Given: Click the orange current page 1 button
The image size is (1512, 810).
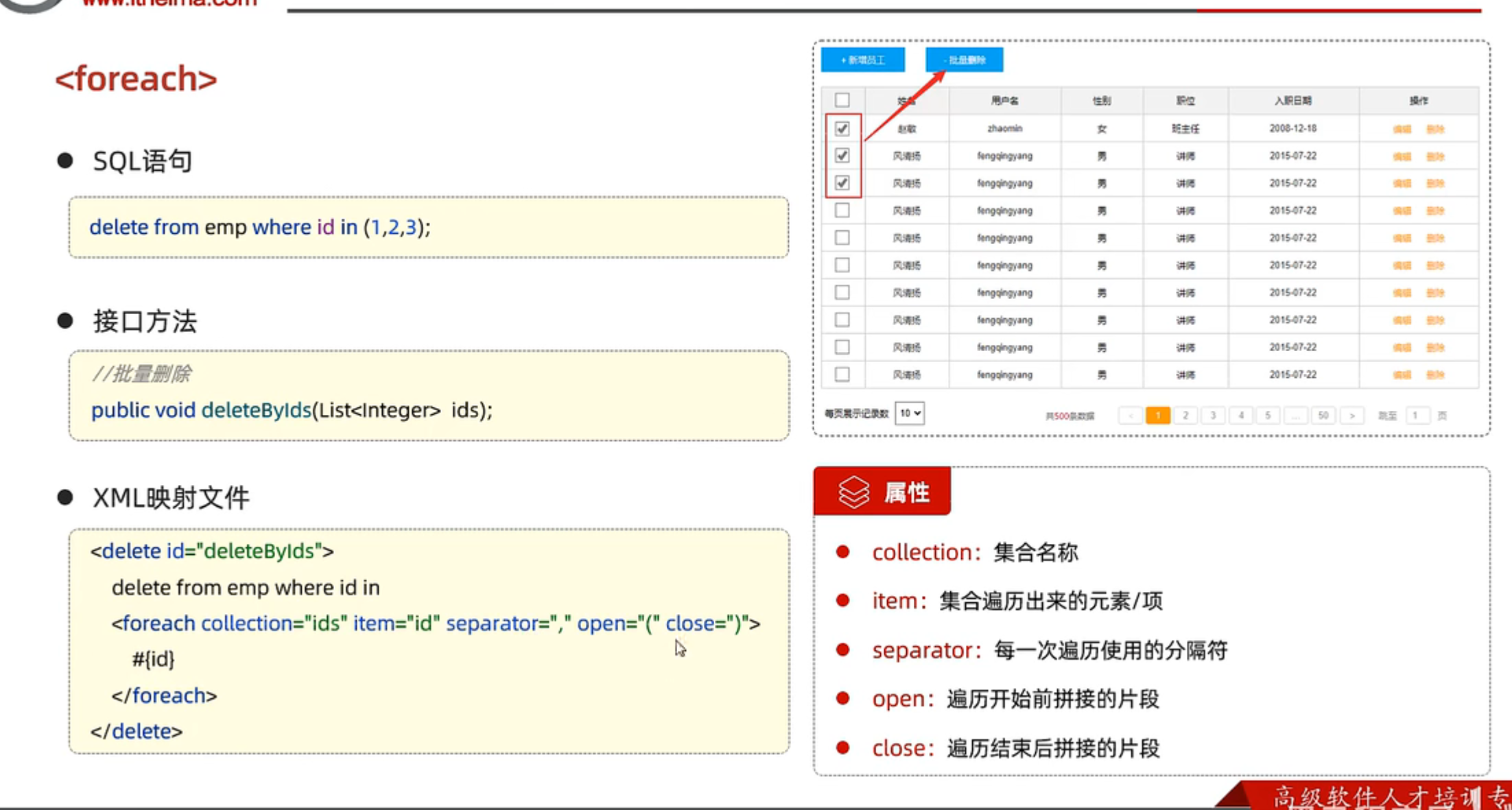Looking at the screenshot, I should click(x=1158, y=416).
